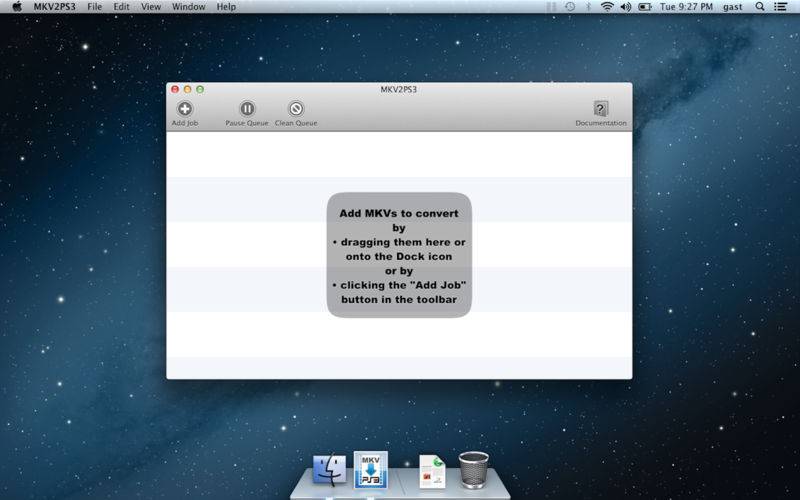Click the volume speaker icon
This screenshot has height=500, width=800.
click(626, 7)
